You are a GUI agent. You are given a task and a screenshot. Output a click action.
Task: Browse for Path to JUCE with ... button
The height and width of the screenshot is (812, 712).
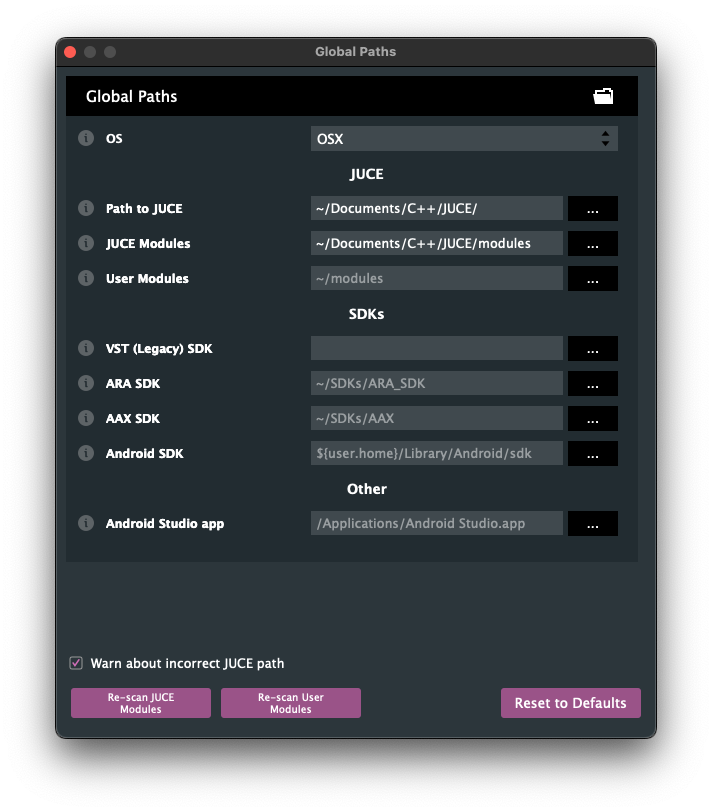pyautogui.click(x=592, y=208)
